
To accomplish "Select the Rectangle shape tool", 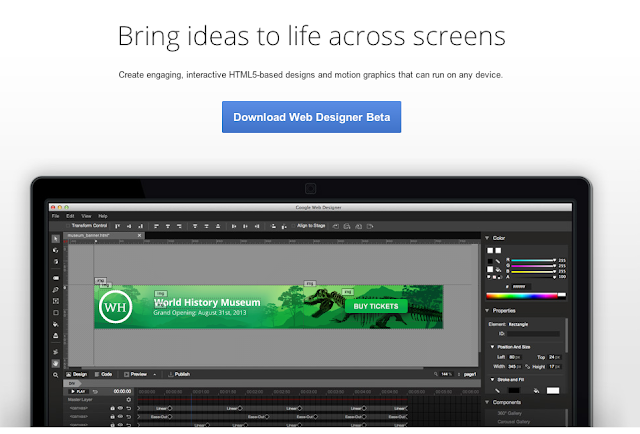I will pyautogui.click(x=56, y=313).
